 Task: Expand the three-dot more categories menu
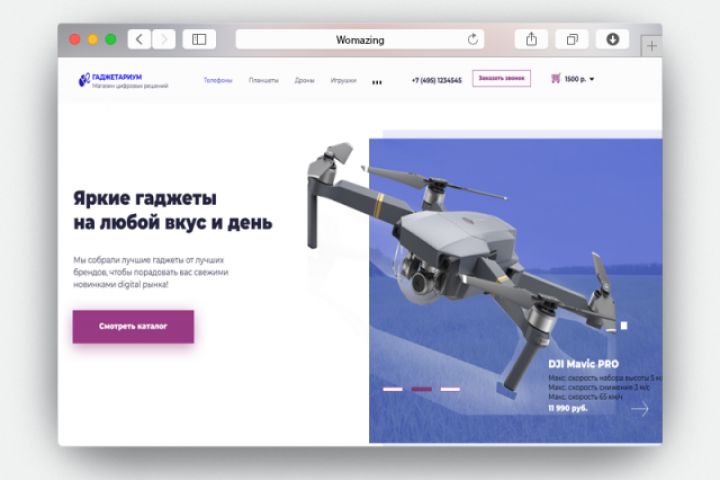(377, 83)
